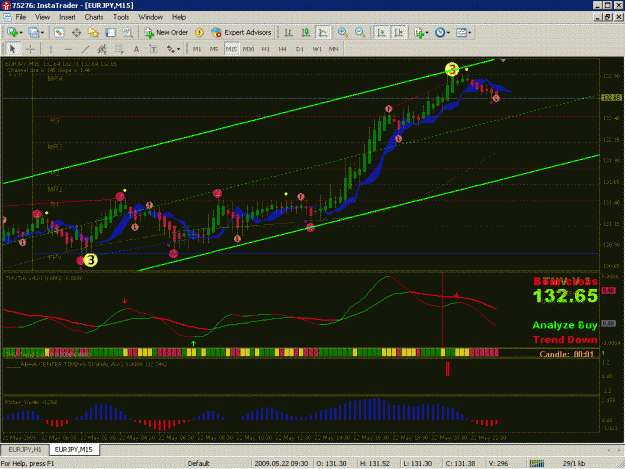Image resolution: width=625 pixels, height=469 pixels.
Task: Switch timeframe to H4
Action: pos(283,49)
